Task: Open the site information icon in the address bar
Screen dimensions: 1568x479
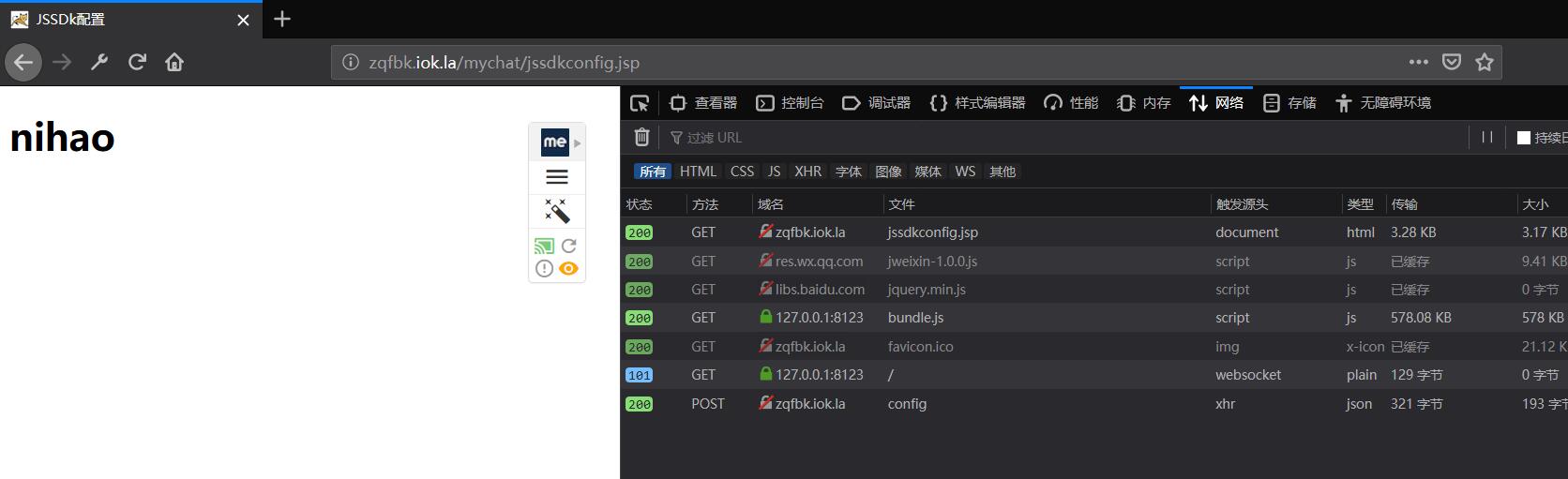Action: 350,63
